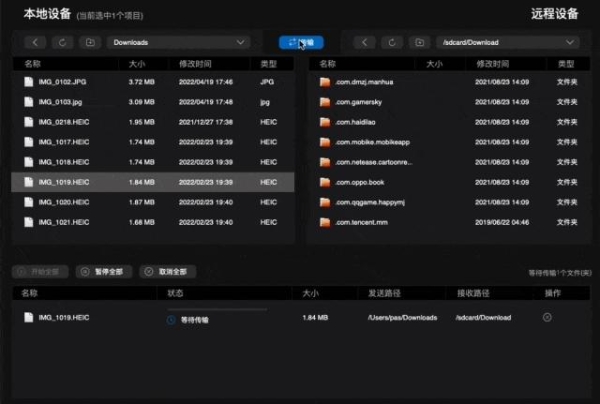
Task: Go back in local device panel
Action: click(35, 42)
